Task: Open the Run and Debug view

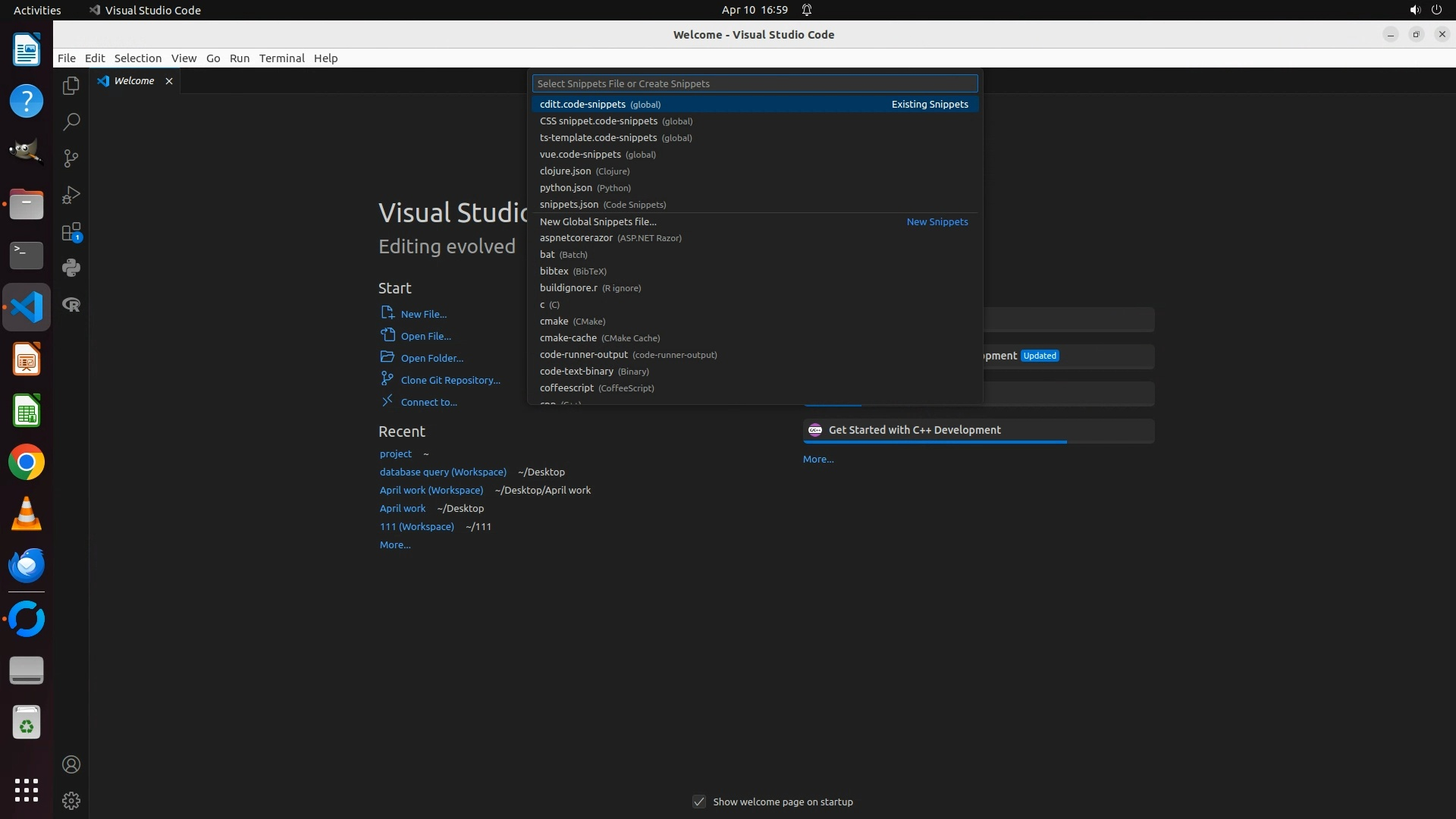Action: [x=71, y=195]
